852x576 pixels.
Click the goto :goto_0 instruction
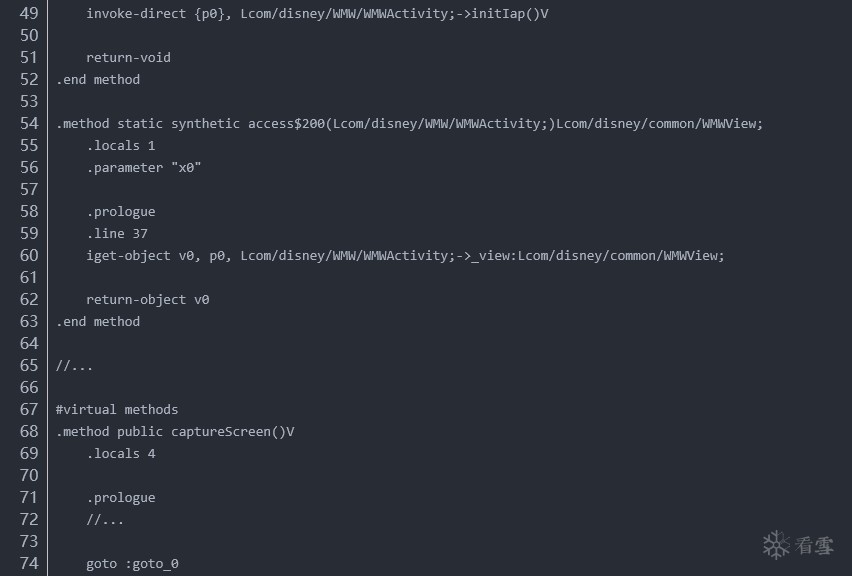(x=132, y=564)
